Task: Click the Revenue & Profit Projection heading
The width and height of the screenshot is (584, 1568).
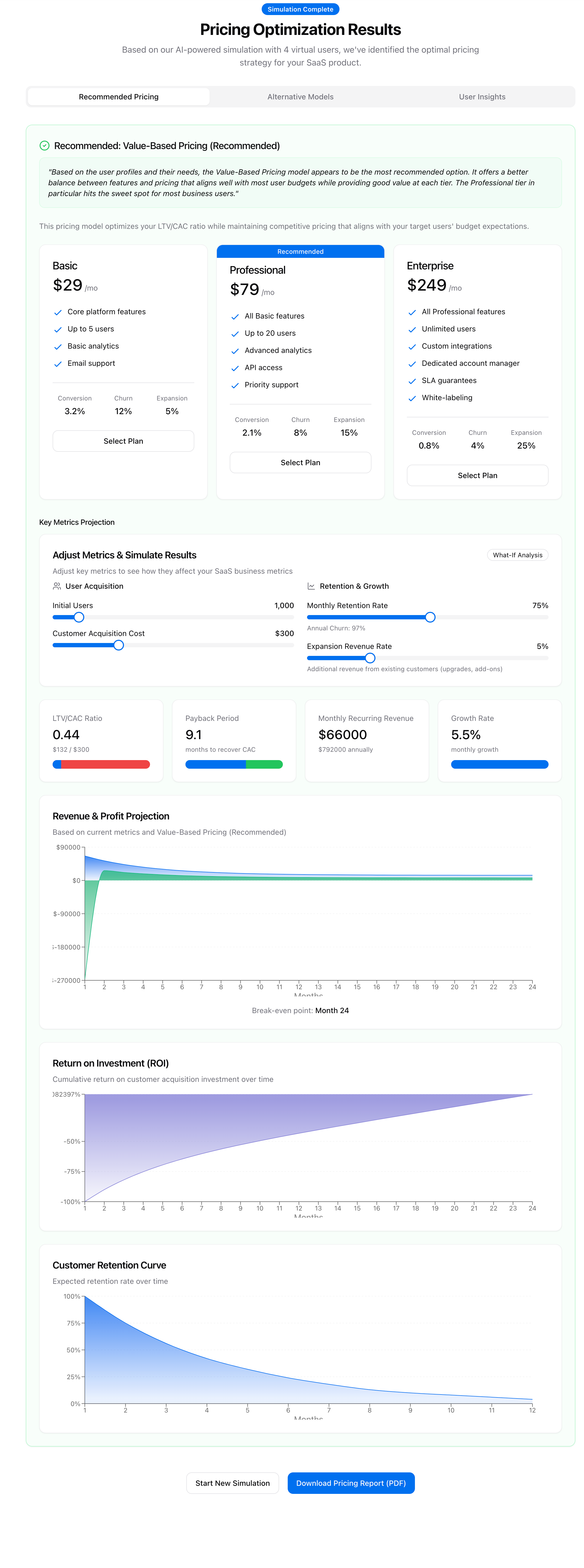Action: click(111, 816)
